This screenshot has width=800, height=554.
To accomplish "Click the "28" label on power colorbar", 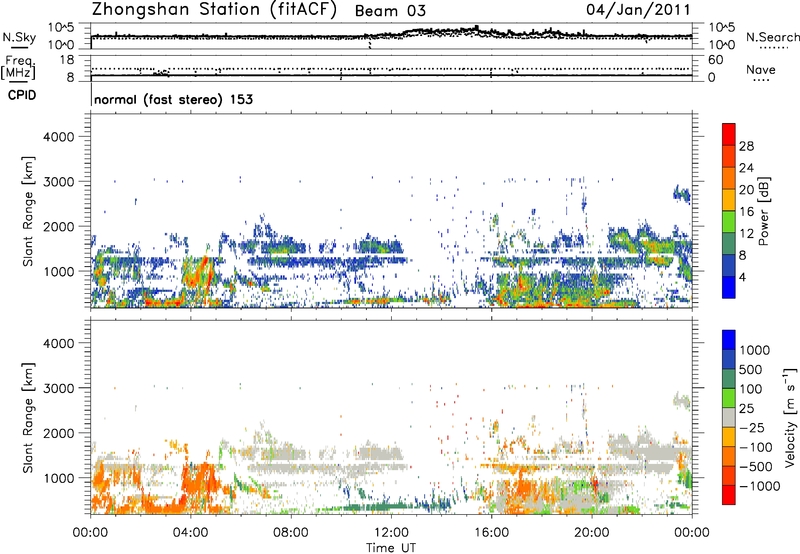I will [x=746, y=146].
